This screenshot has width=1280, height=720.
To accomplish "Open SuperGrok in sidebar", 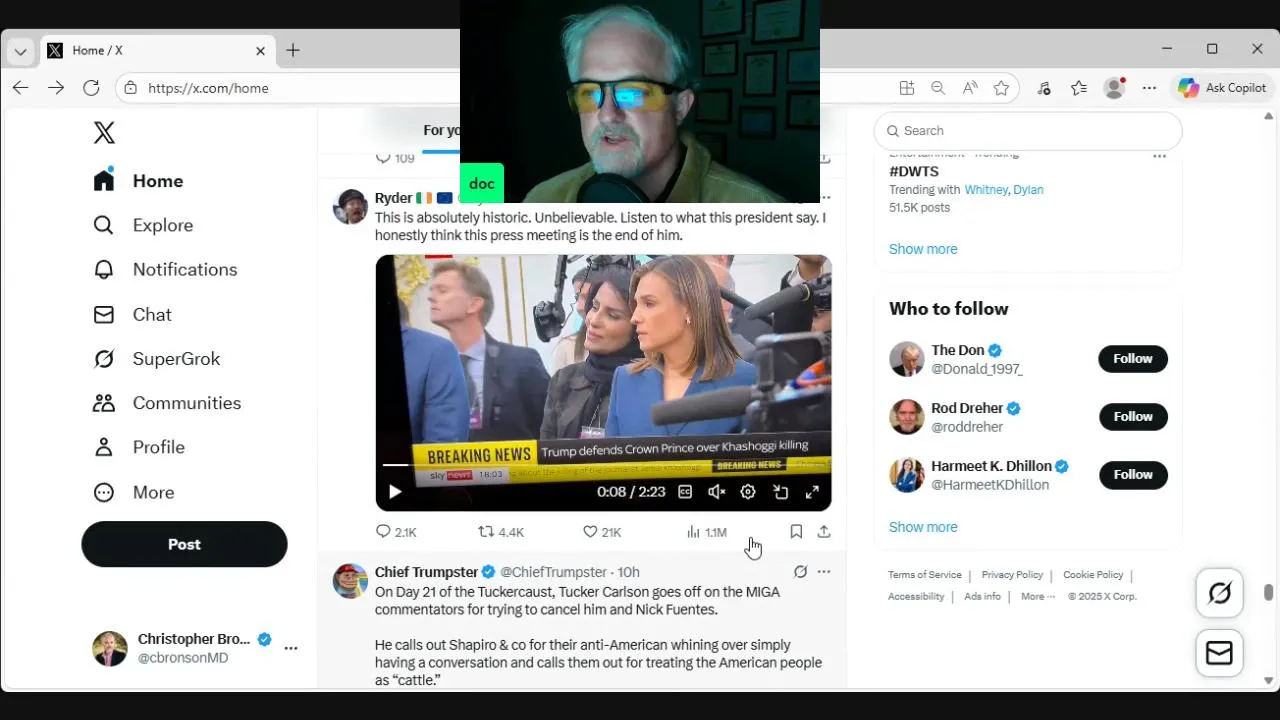I will click(156, 358).
